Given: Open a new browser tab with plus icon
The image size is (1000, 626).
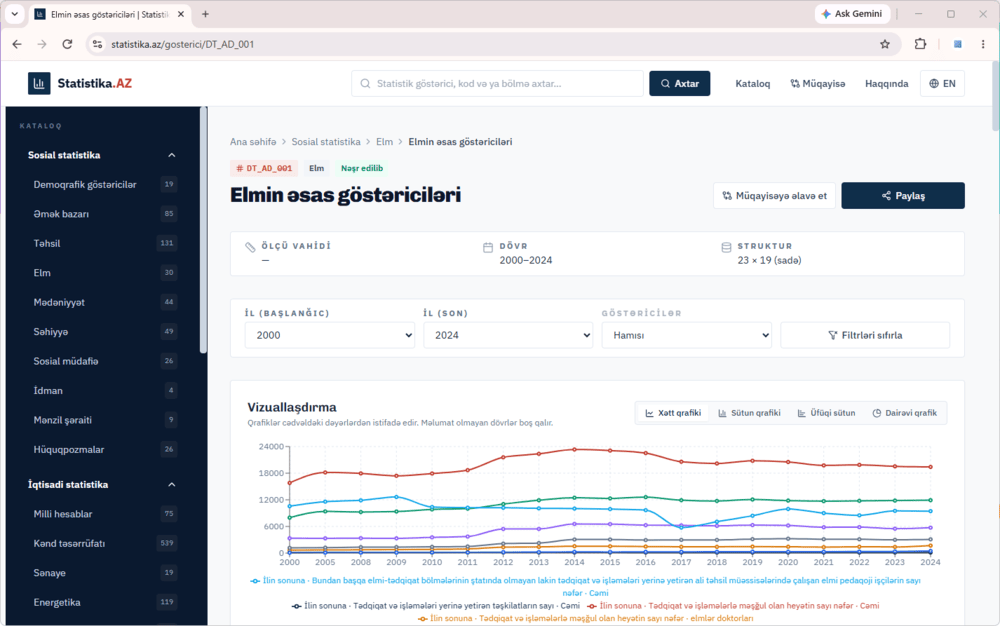Looking at the screenshot, I should coord(205,14).
